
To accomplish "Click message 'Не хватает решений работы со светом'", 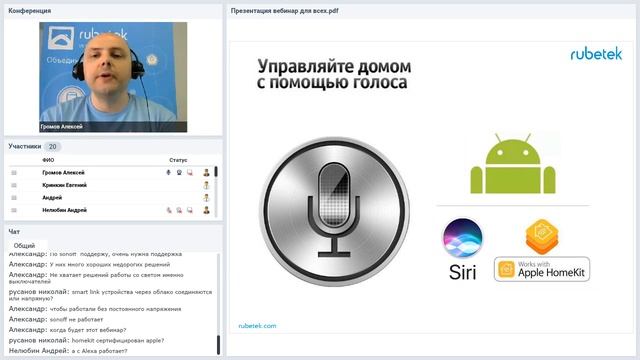I will tap(96, 278).
